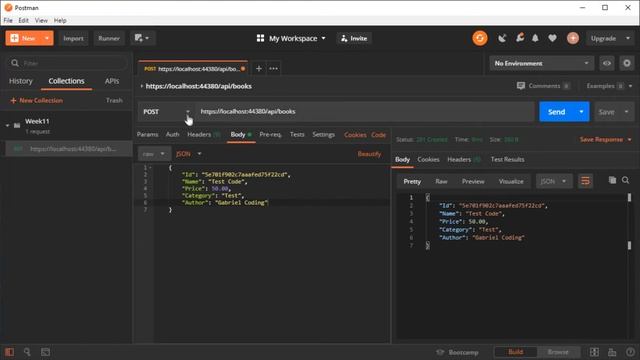Collapse the Week11 collection
Screen dimensions: 640x360
coord(7,125)
